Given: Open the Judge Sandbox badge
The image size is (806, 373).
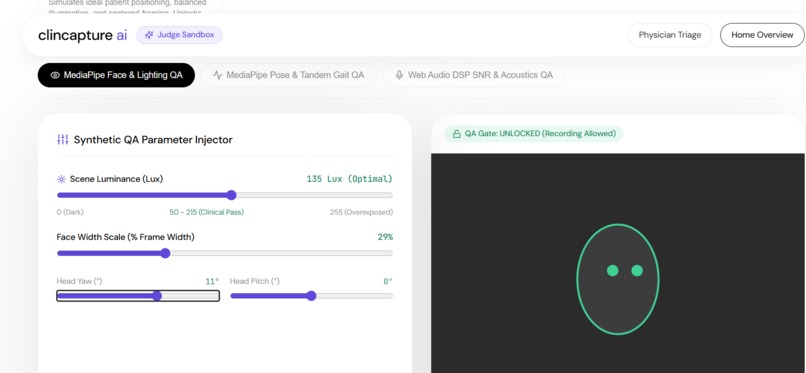Looking at the screenshot, I should 179,35.
